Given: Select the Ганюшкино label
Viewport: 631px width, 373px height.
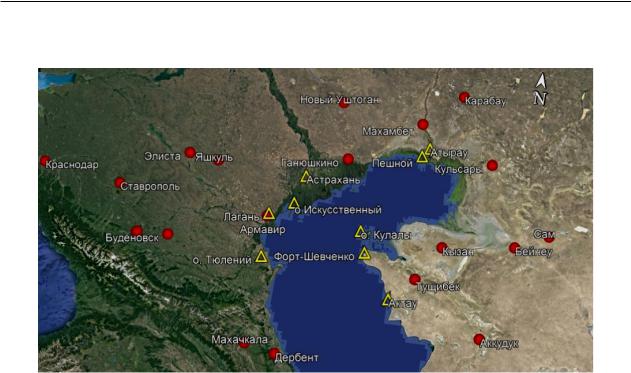Looking at the screenshot, I should (310, 163).
